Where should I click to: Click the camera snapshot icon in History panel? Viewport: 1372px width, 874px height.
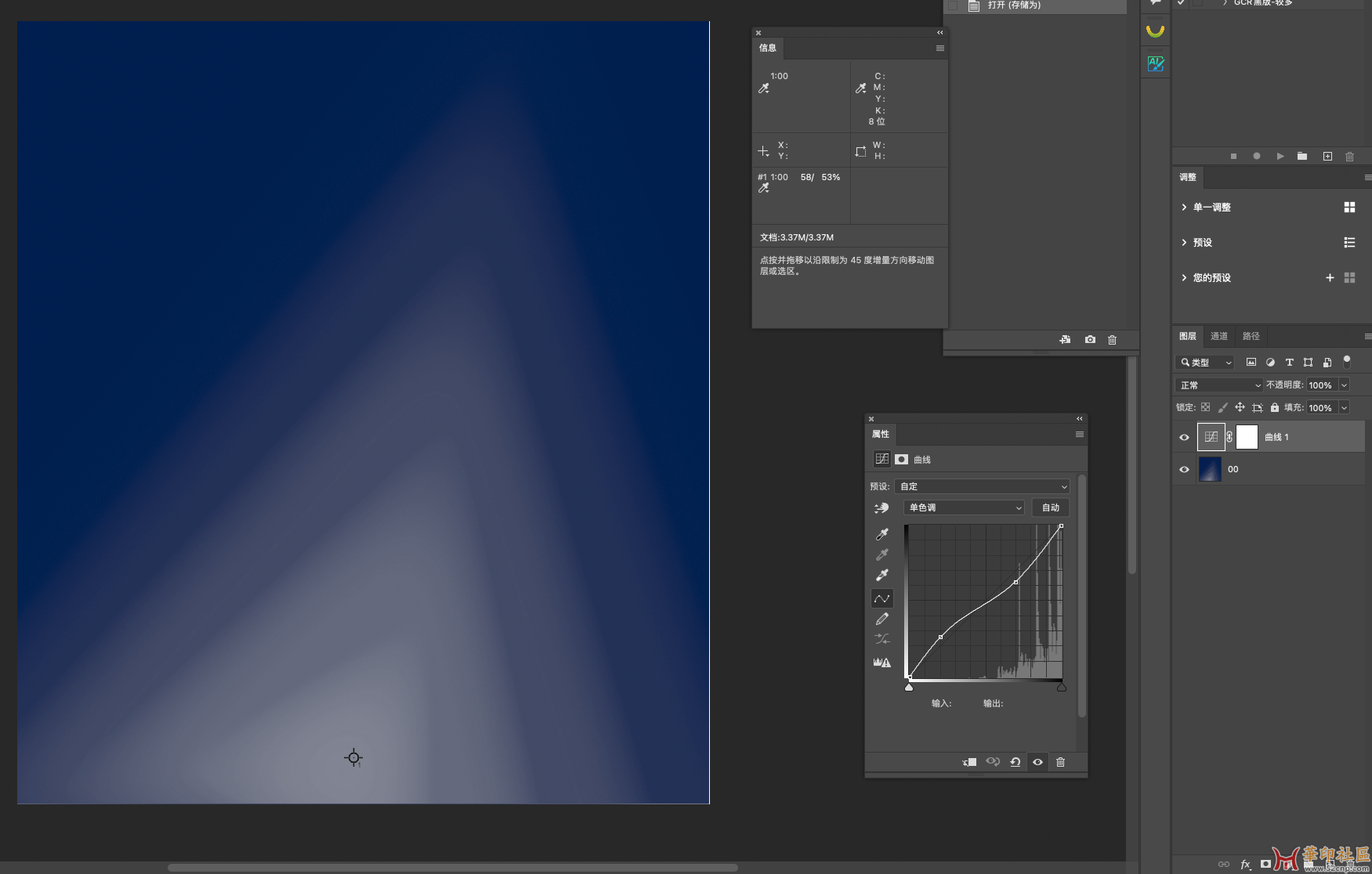pos(1089,340)
